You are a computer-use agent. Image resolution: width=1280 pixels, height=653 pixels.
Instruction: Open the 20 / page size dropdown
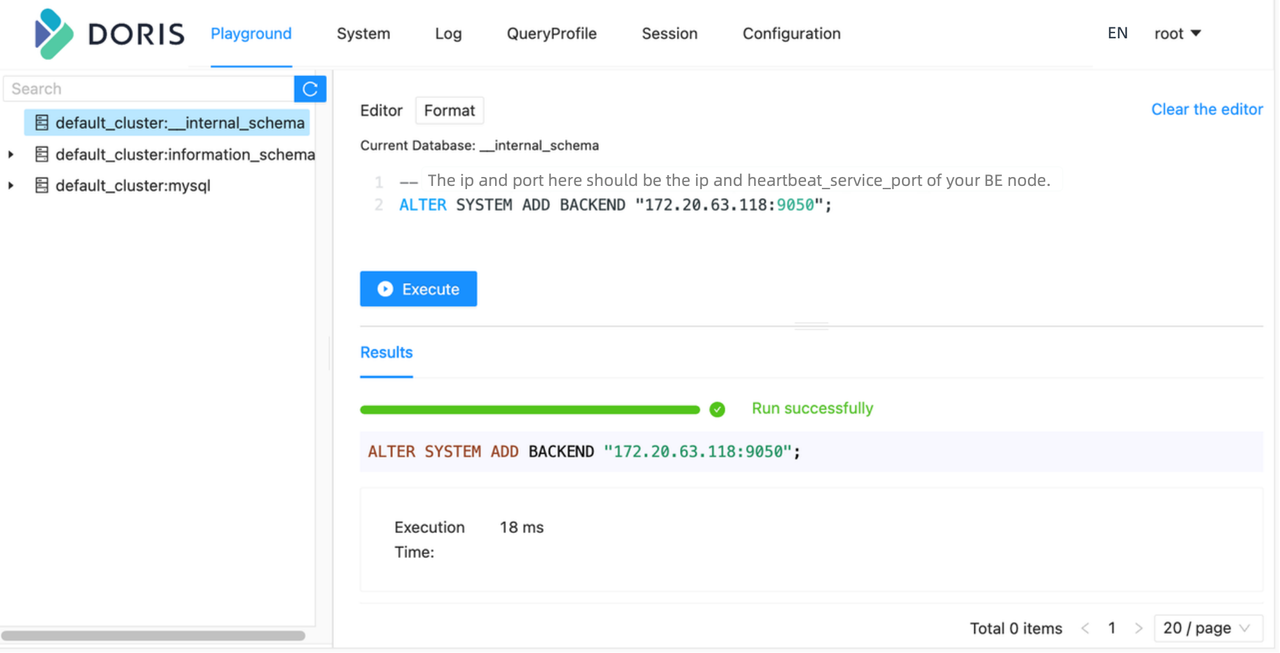click(x=1207, y=628)
